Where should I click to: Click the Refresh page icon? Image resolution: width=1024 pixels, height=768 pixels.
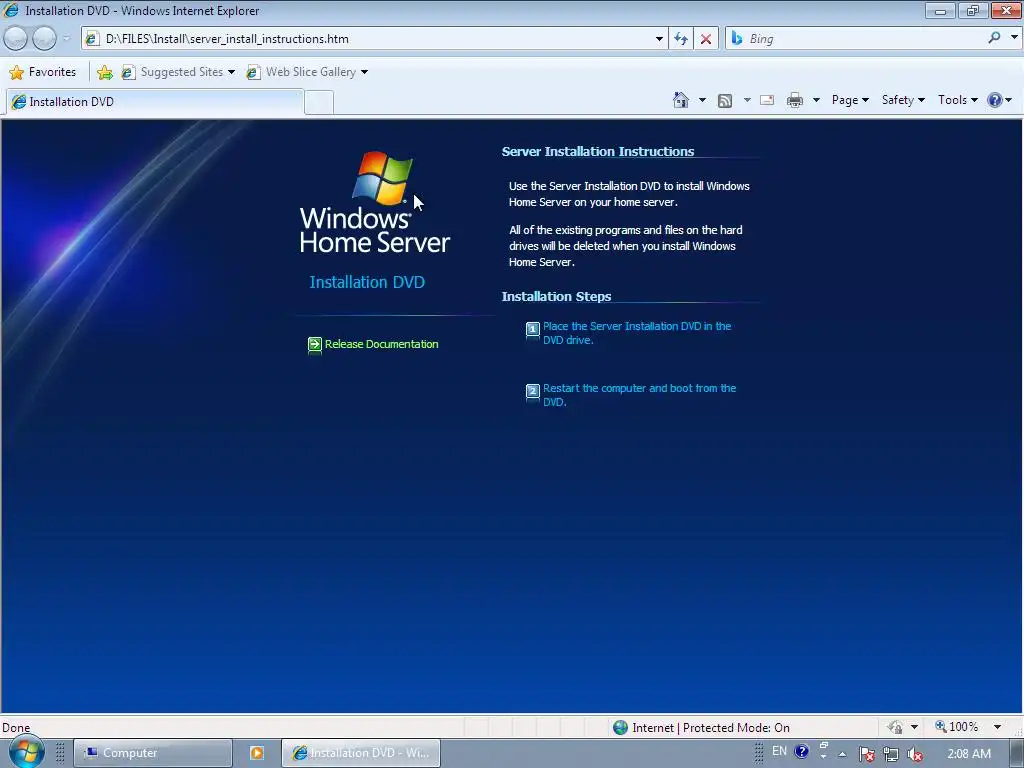point(681,39)
